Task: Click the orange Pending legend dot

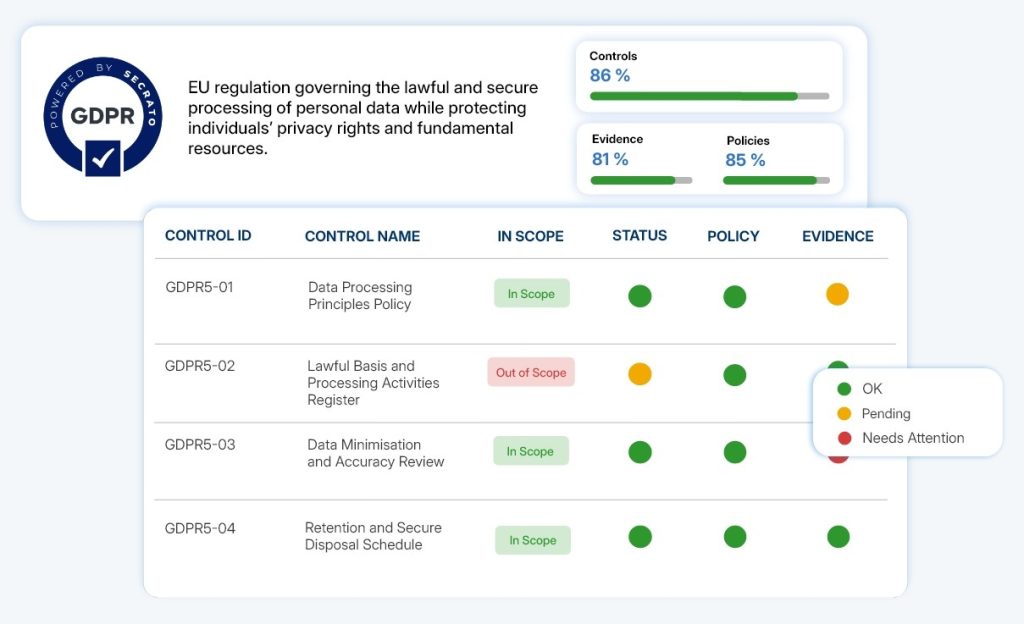Action: coord(844,413)
